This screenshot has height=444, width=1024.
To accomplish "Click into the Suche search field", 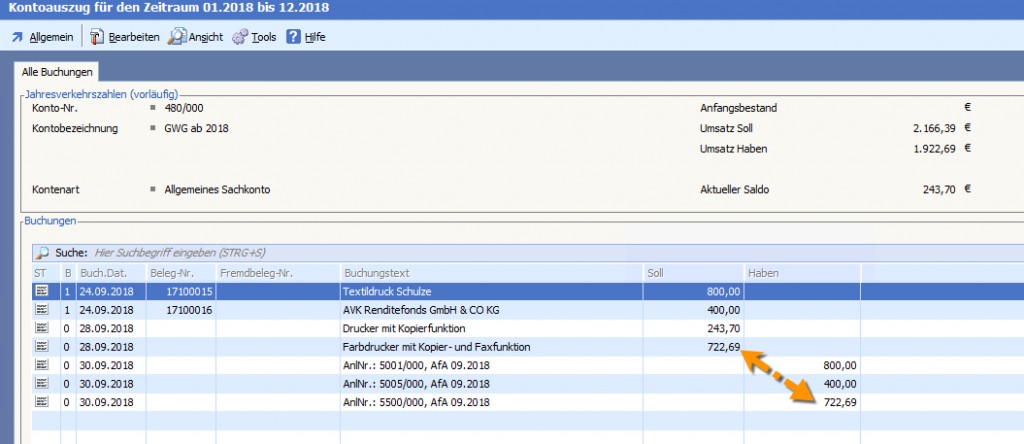I will click(x=300, y=253).
